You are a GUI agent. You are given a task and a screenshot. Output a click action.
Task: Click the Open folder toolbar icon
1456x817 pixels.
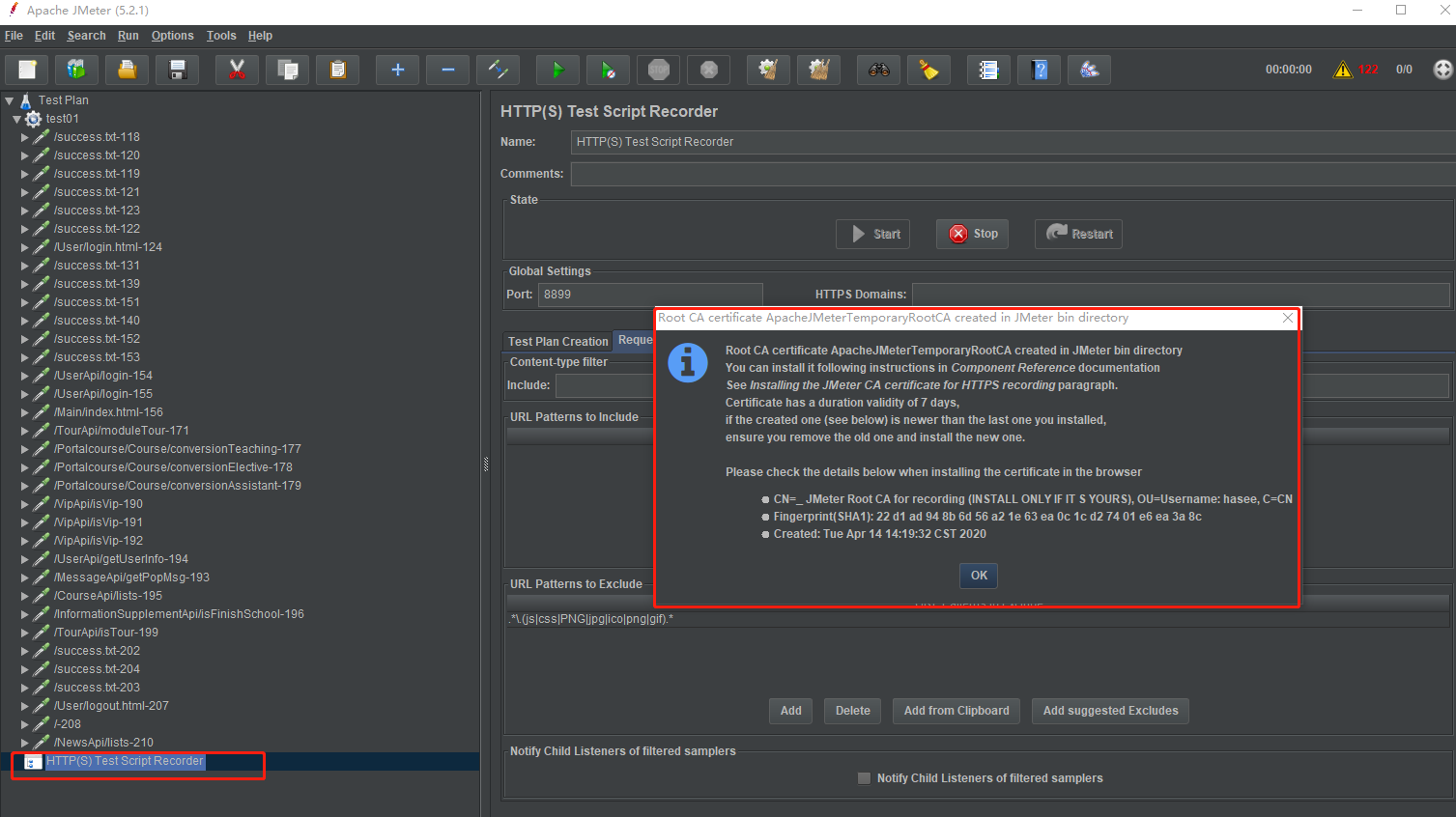127,70
